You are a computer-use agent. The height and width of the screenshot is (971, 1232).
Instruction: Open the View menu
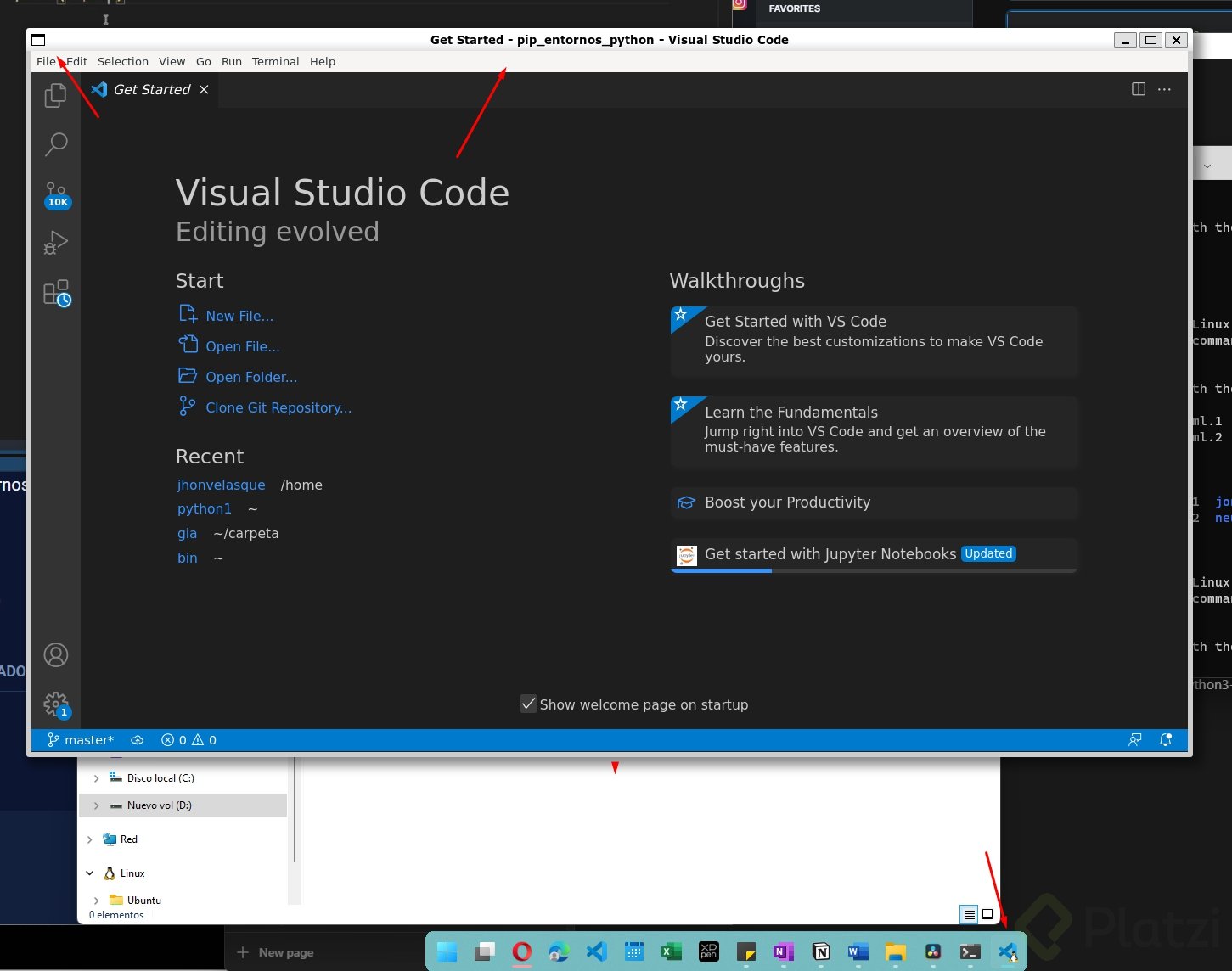[172, 61]
